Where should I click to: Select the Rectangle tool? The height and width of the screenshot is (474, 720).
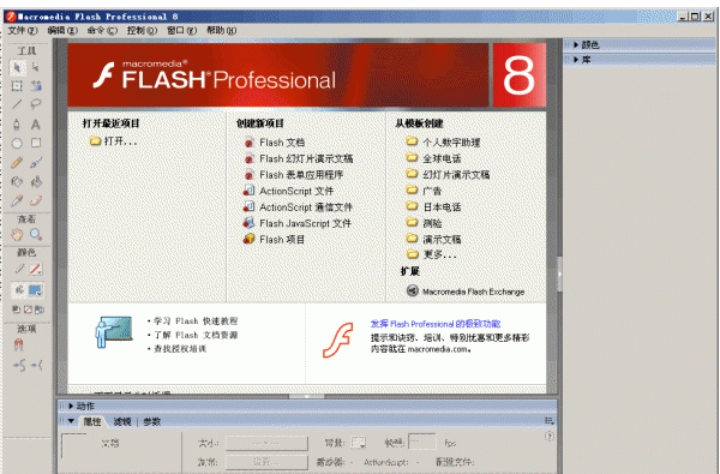coord(36,143)
